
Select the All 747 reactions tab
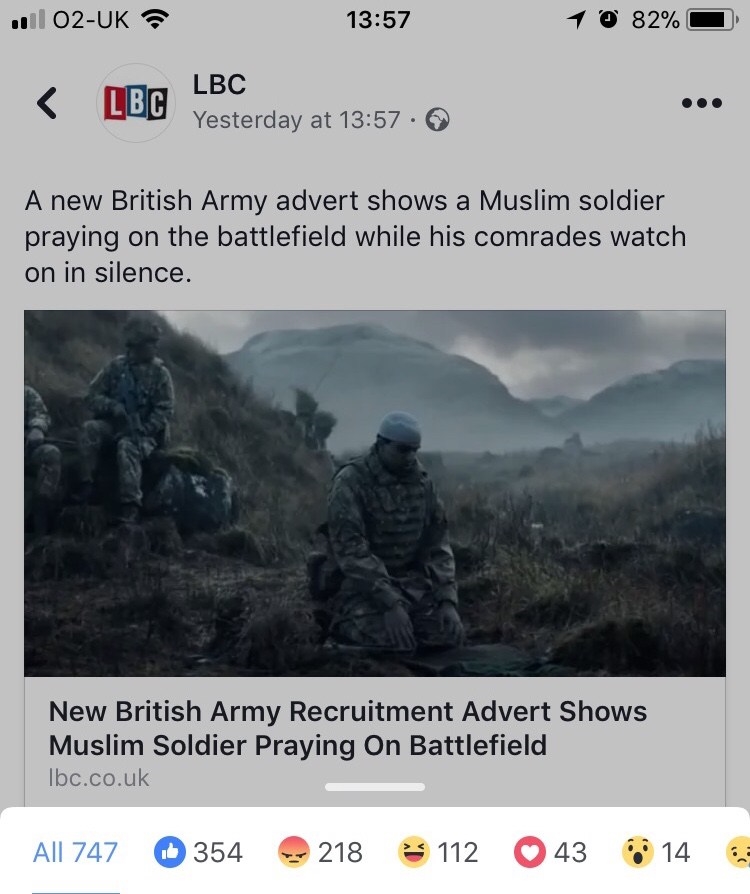[x=75, y=853]
